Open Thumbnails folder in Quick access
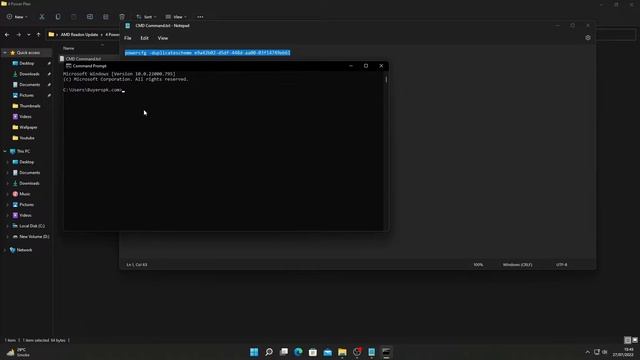Viewport: 640px width, 360px height. (x=30, y=106)
